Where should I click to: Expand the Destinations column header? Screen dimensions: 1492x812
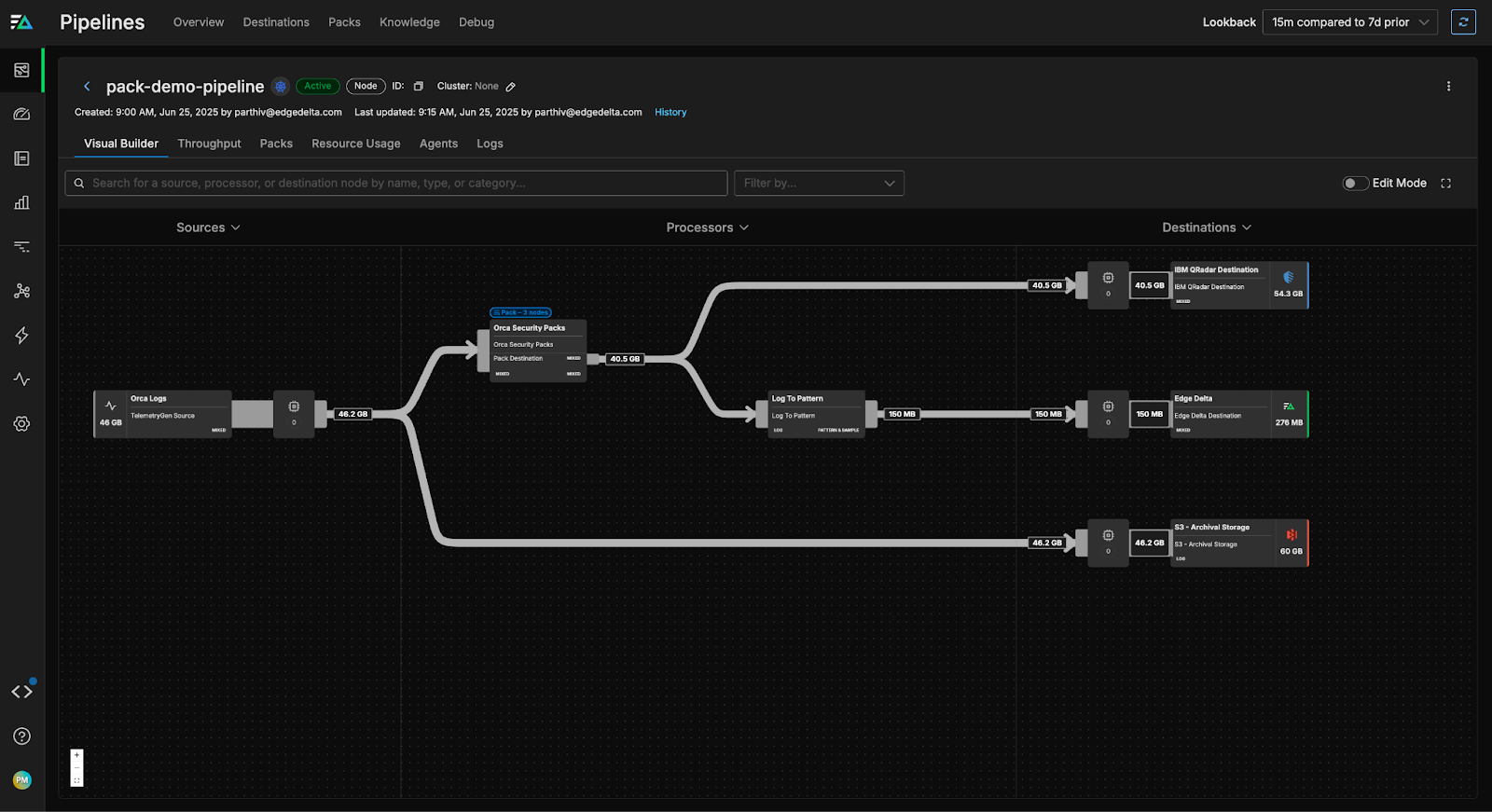(1206, 227)
